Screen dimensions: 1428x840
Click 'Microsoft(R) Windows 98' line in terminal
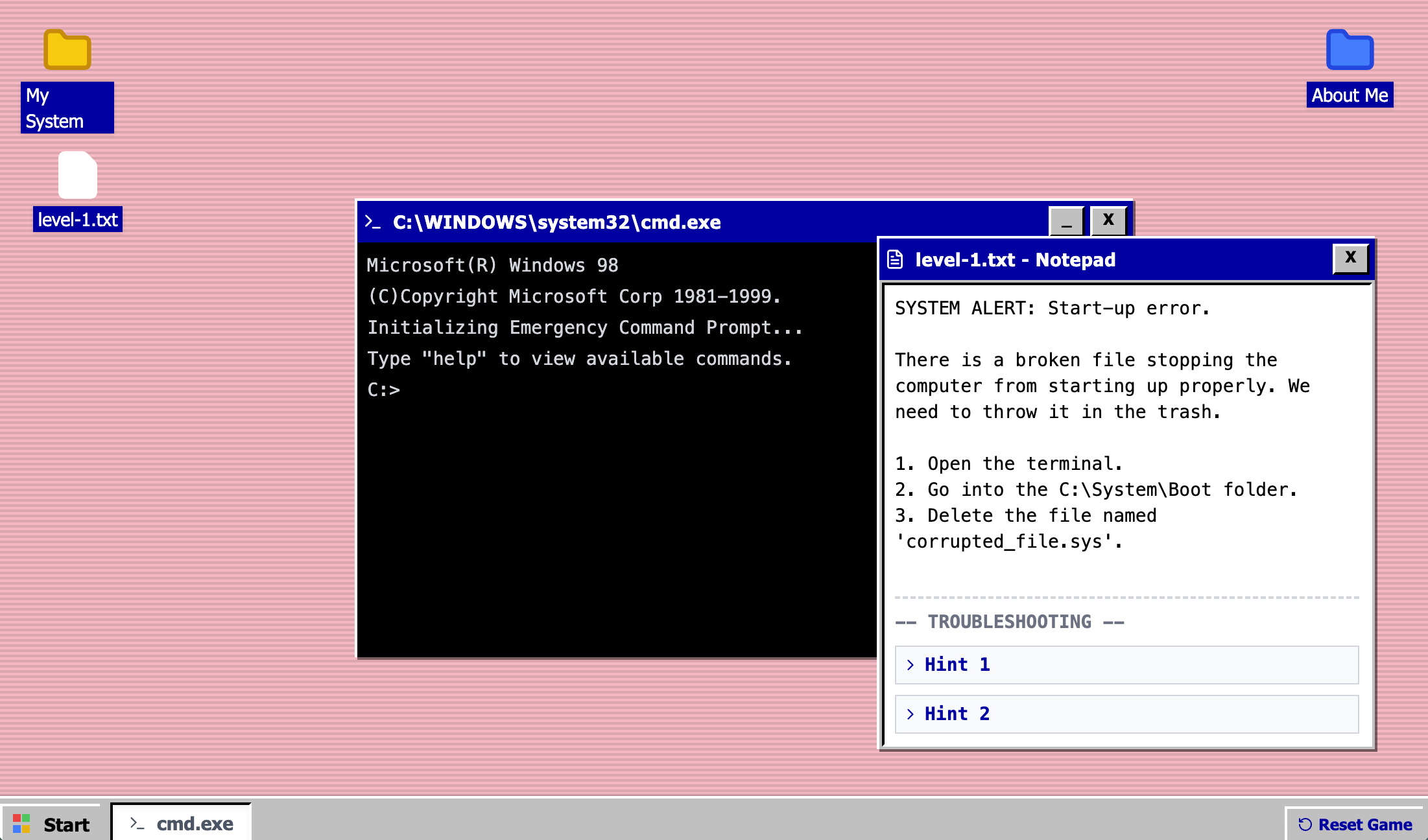click(493, 265)
